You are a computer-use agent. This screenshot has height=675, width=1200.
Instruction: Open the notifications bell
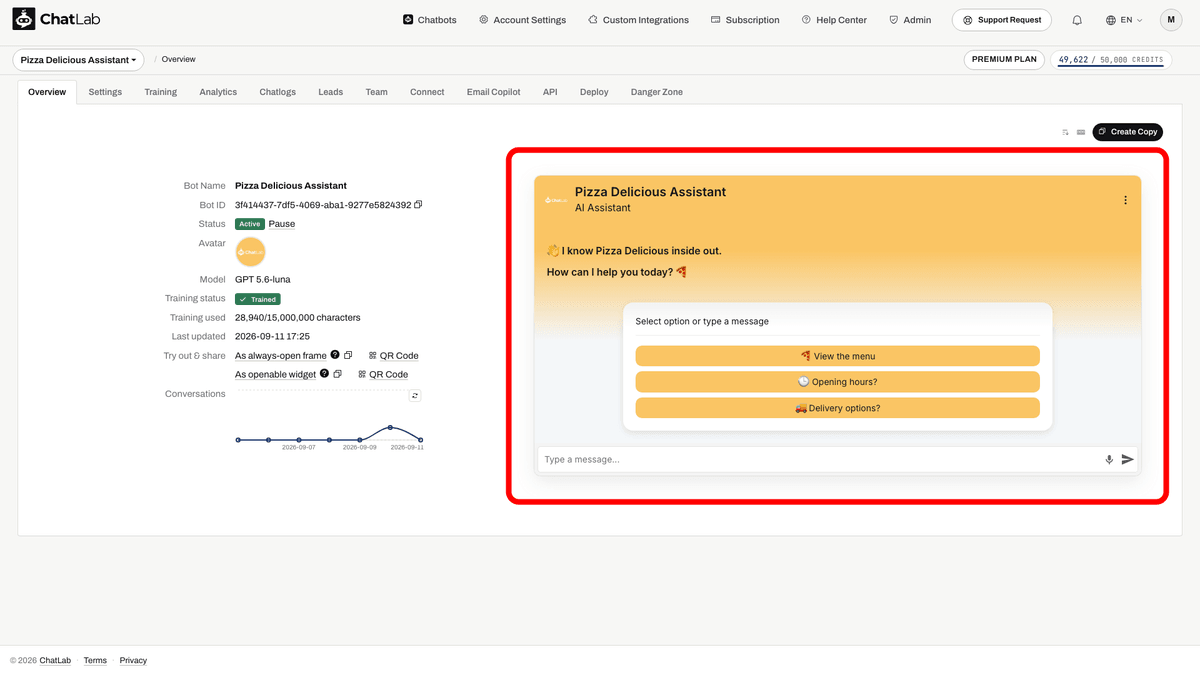[x=1077, y=20]
